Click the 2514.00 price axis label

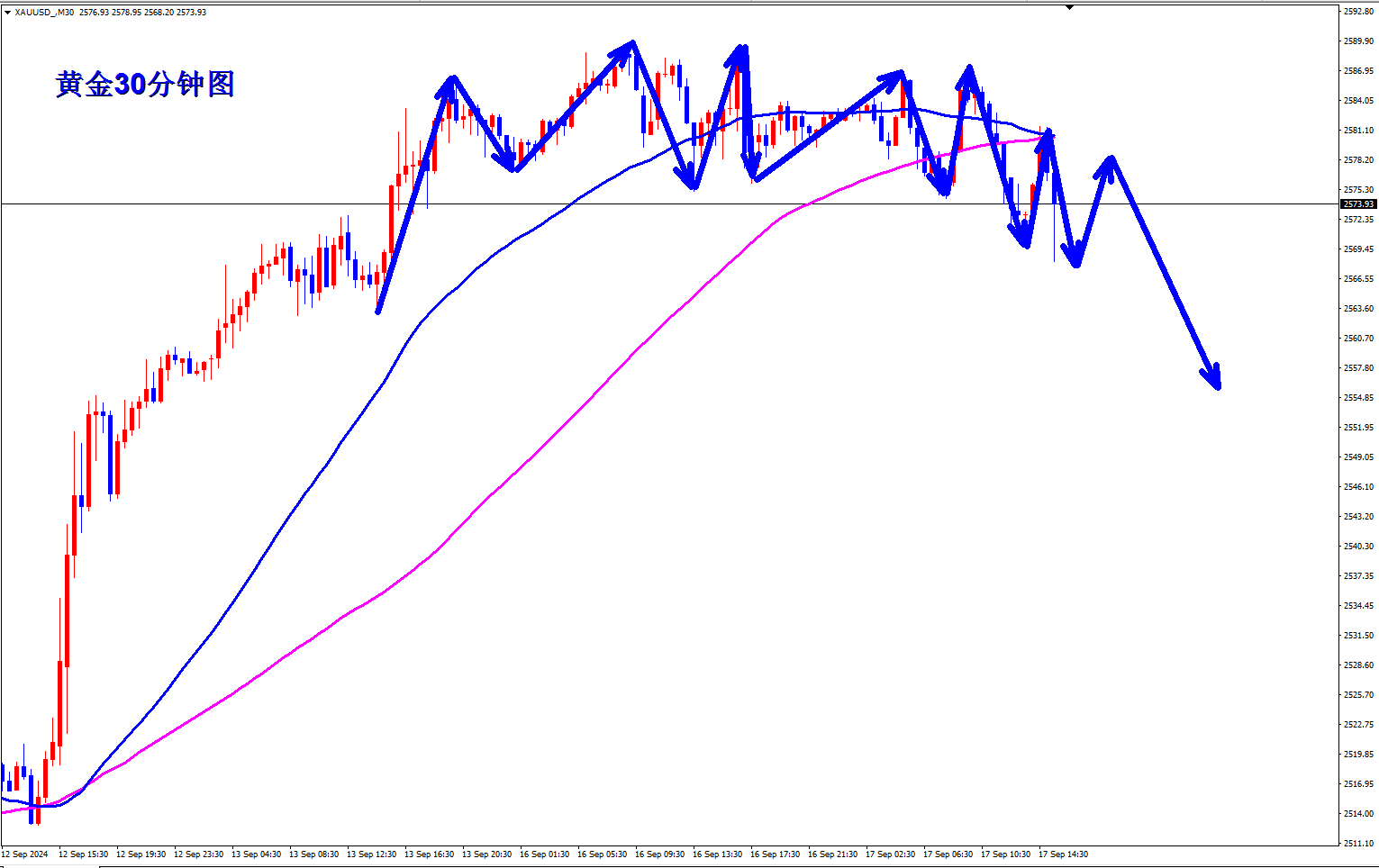1359,814
